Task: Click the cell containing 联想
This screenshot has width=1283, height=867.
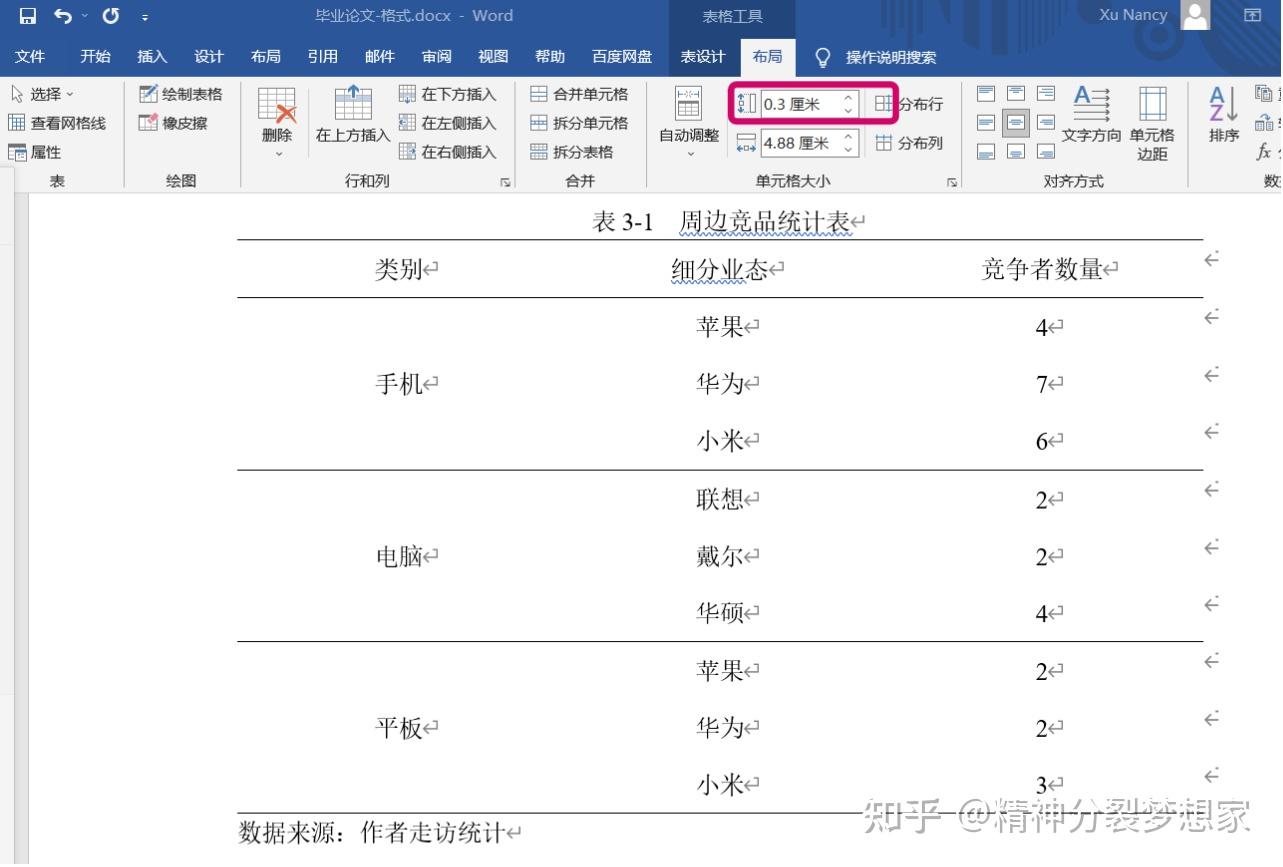Action: tap(720, 499)
